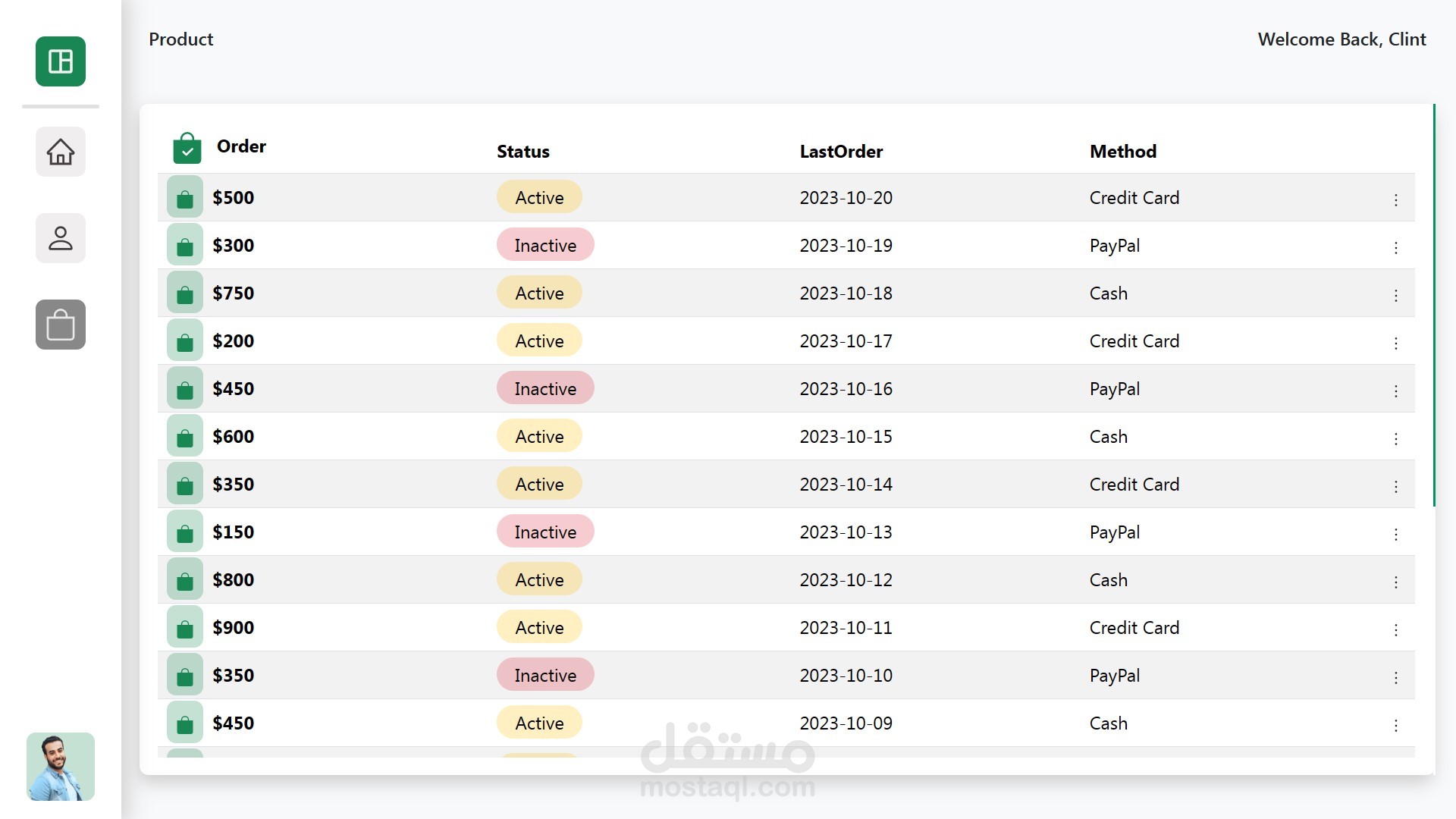Open the Home page from the sidebar
Image resolution: width=1456 pixels, height=819 pixels.
coord(61,152)
